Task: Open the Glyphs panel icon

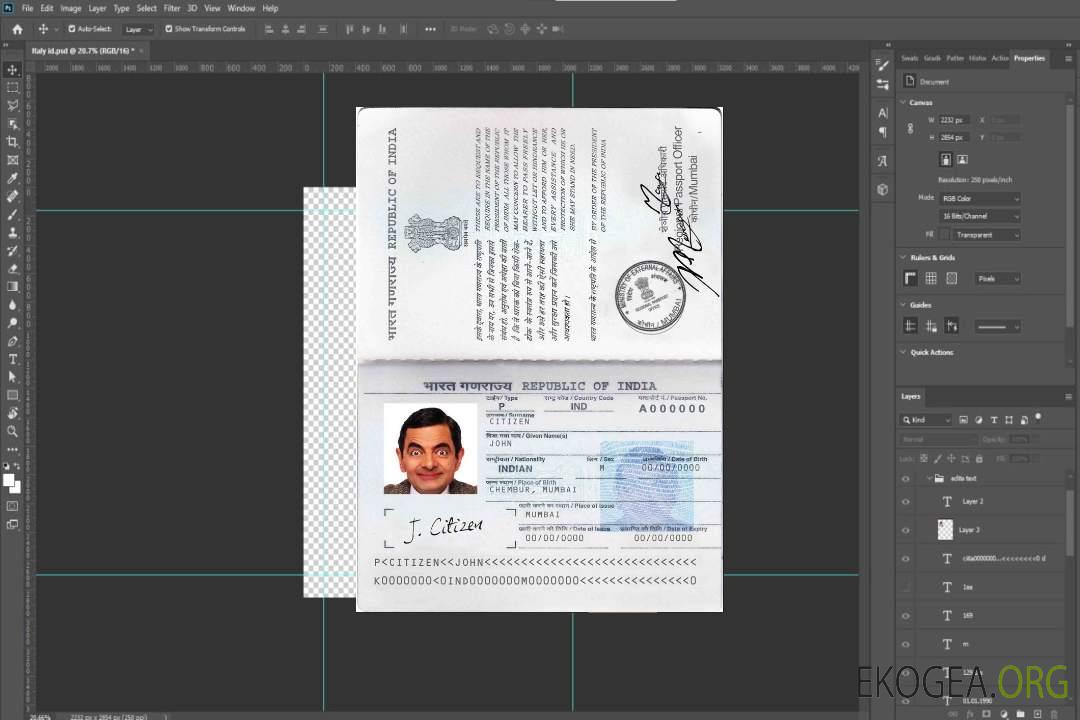Action: [883, 161]
